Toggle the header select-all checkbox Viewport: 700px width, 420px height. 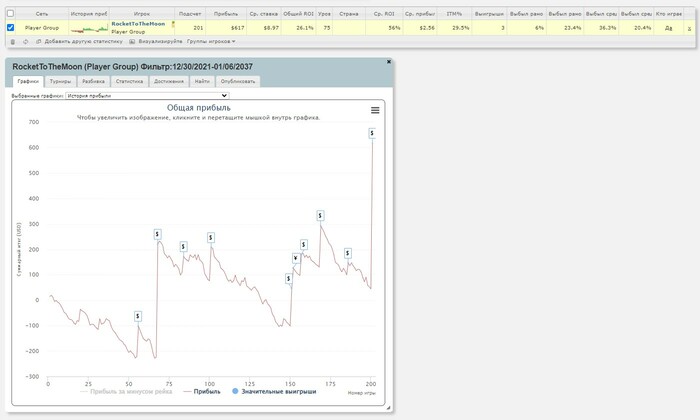[10, 13]
